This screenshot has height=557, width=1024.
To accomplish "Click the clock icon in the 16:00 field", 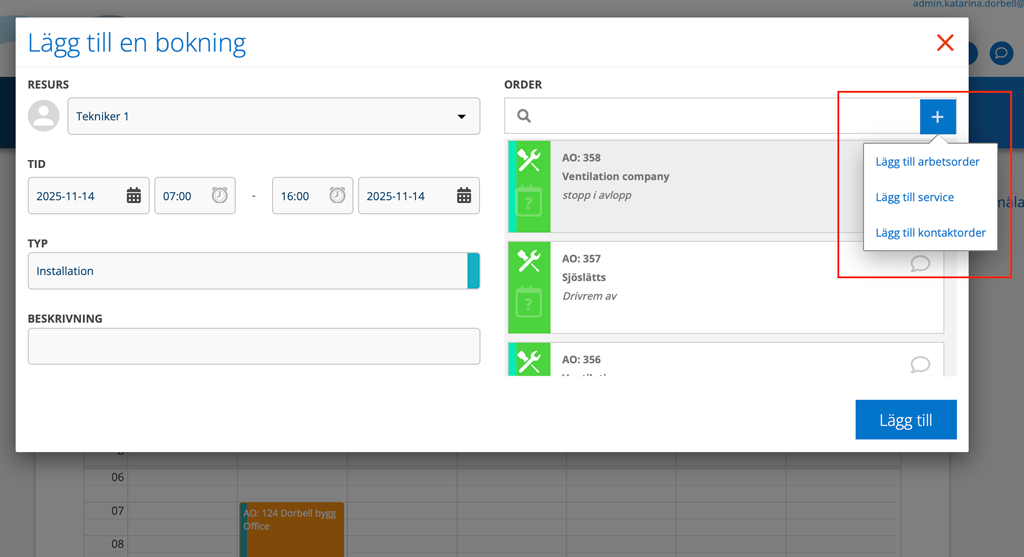I will pyautogui.click(x=337, y=196).
